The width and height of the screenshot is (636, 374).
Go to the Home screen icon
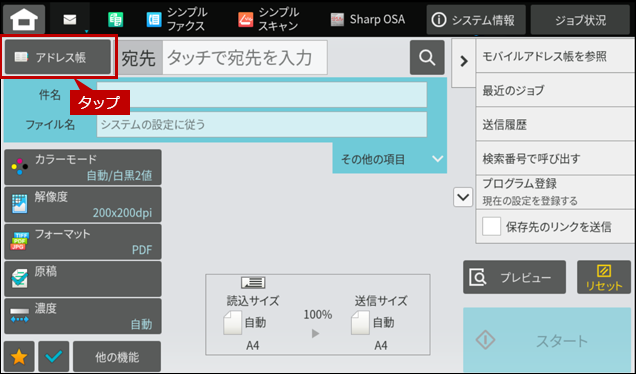pos(24,19)
